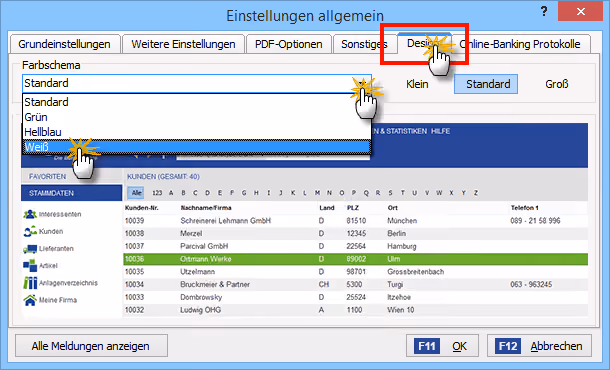
Task: Switch to Weitere Einstellungen tab
Action: [x=183, y=44]
